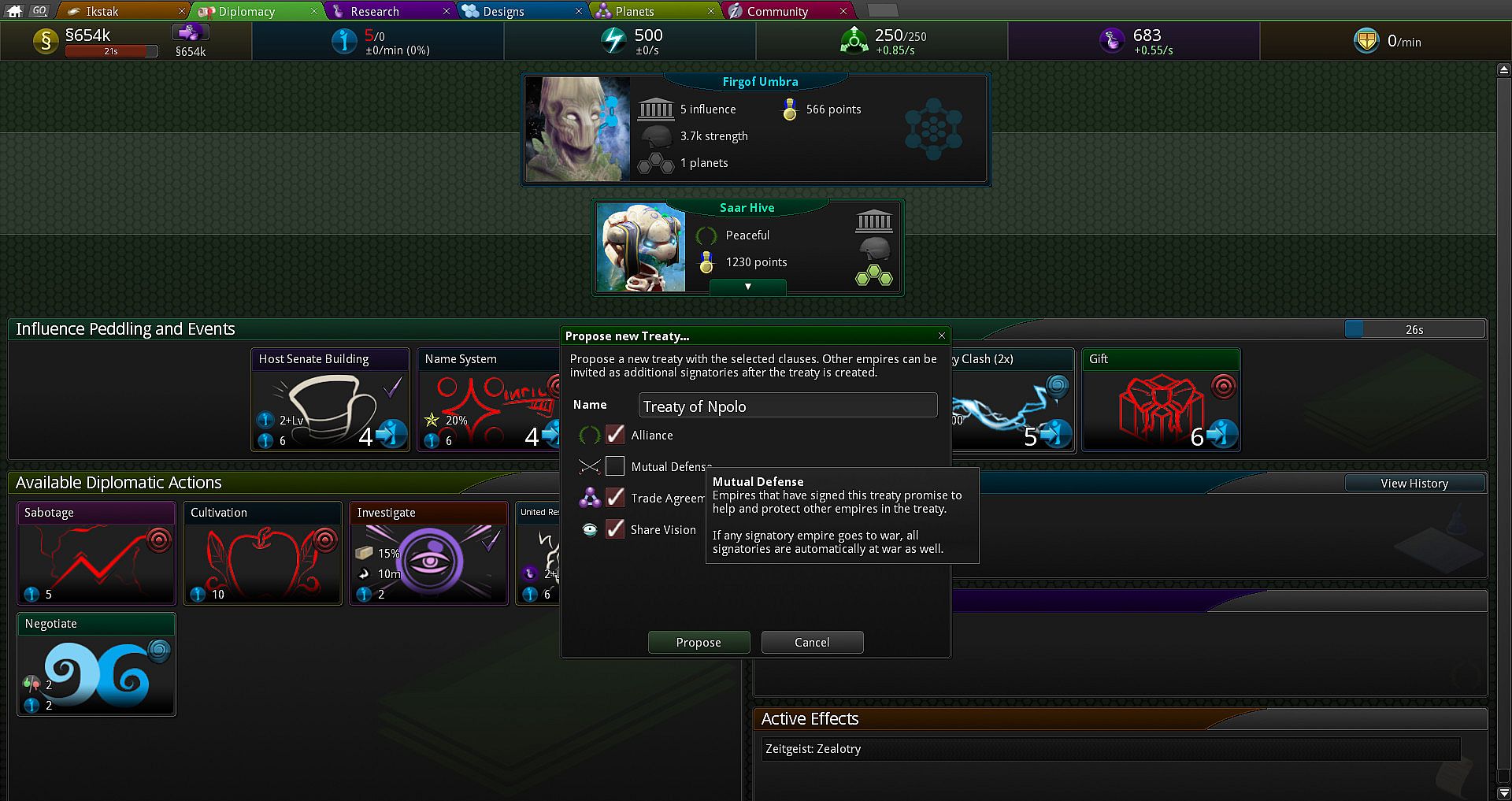The height and width of the screenshot is (801, 1512).
Task: Click the home icon in top bar
Action: tap(14, 10)
